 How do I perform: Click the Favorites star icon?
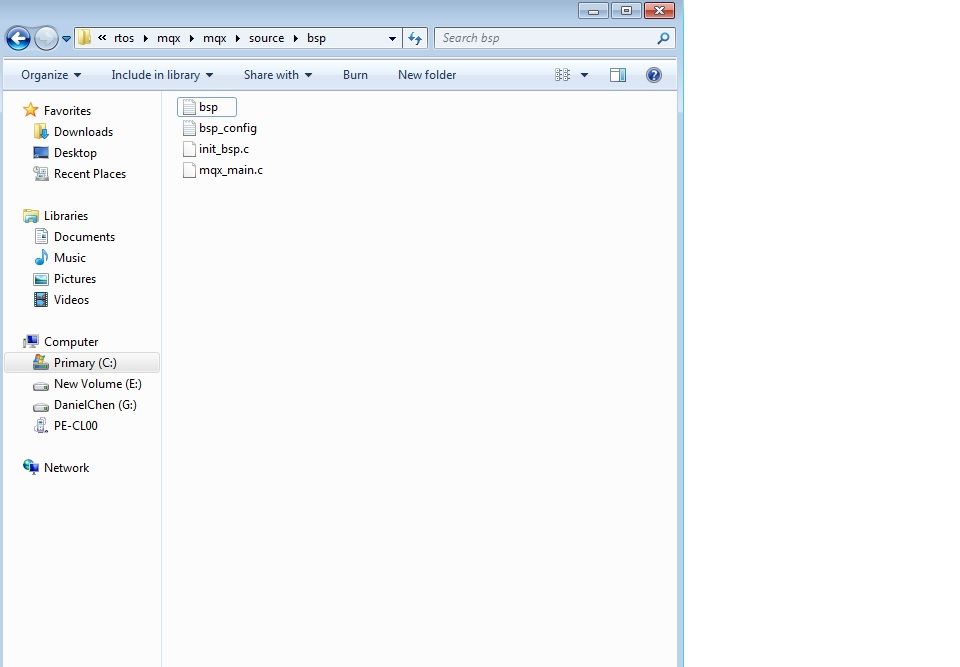[31, 110]
